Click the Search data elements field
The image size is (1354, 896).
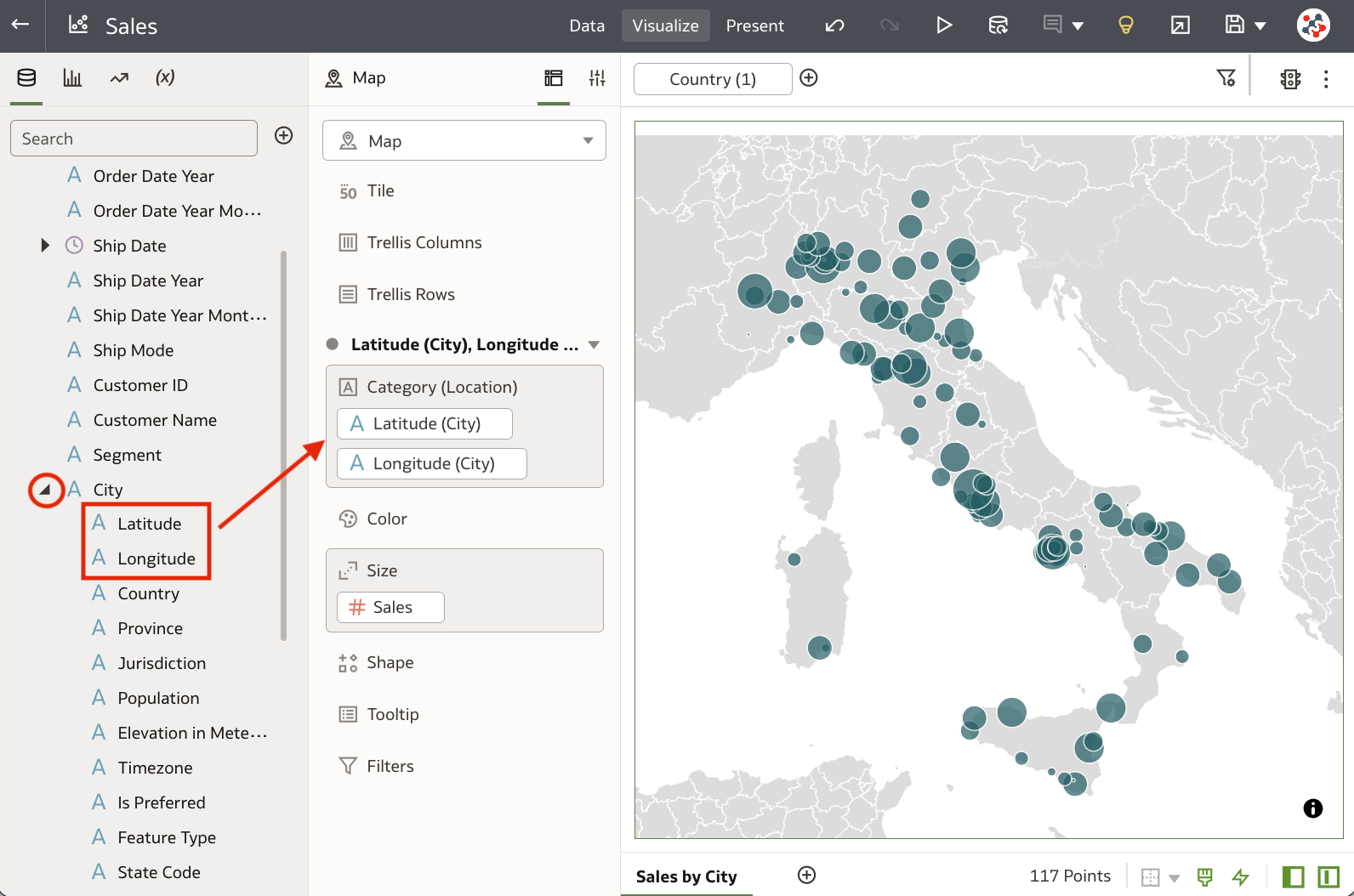(134, 139)
